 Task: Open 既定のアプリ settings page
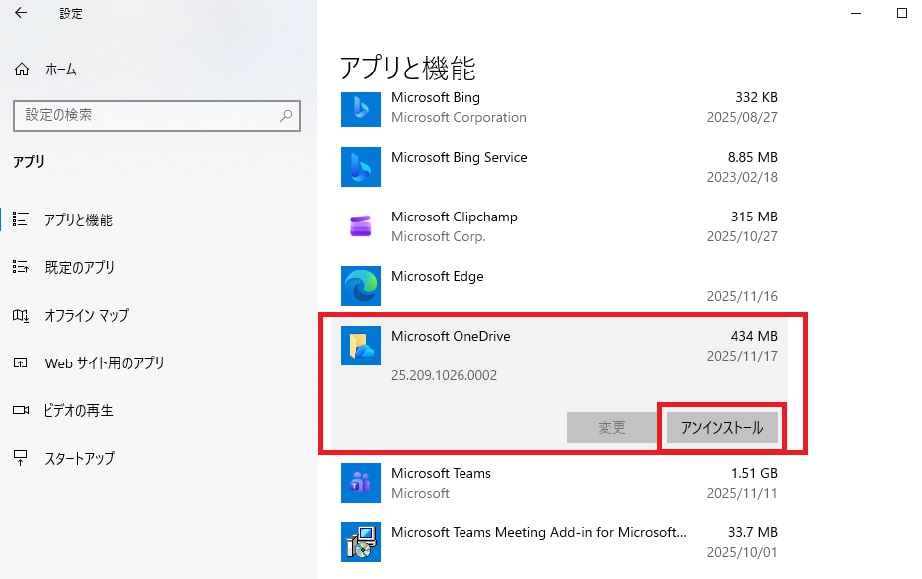click(x=79, y=268)
